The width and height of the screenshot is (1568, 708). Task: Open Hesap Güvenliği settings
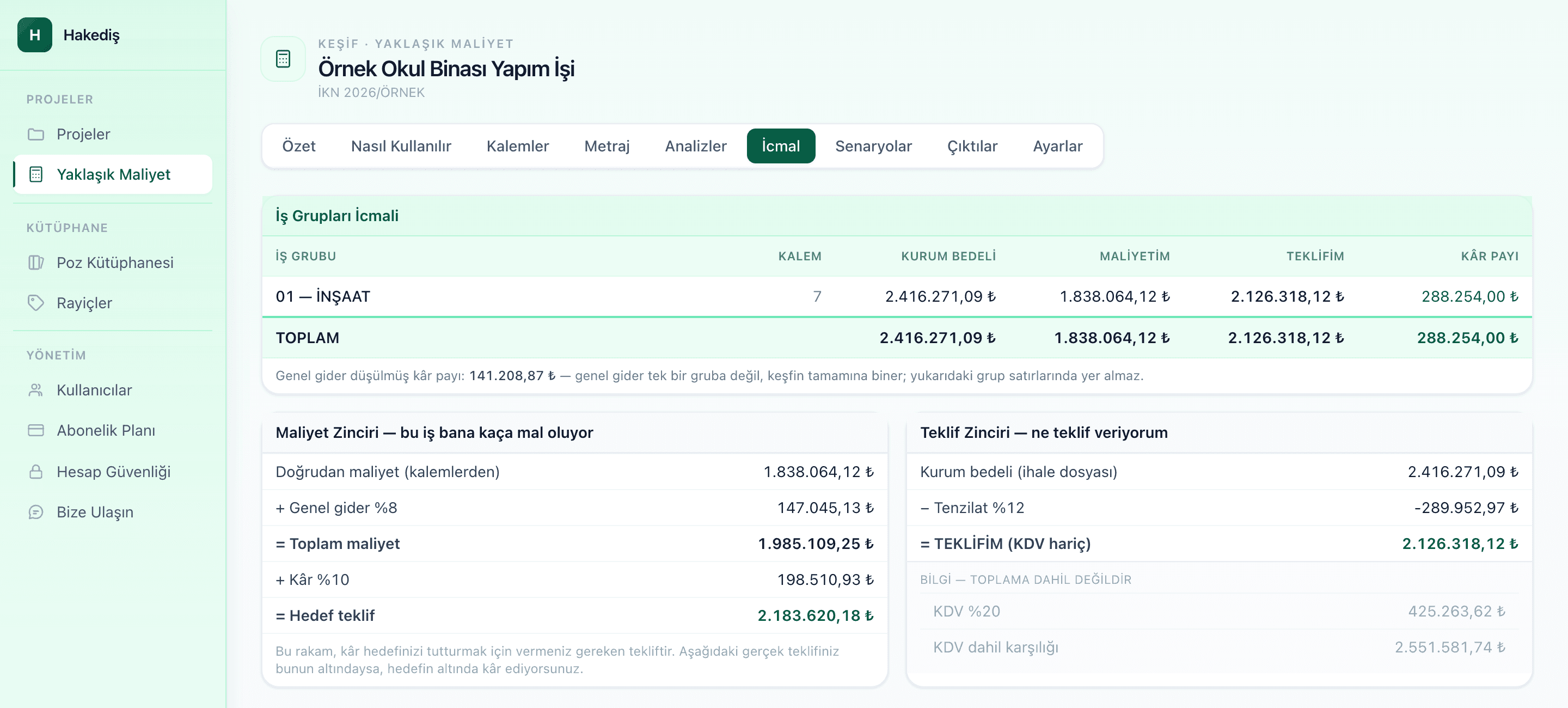[x=113, y=471]
